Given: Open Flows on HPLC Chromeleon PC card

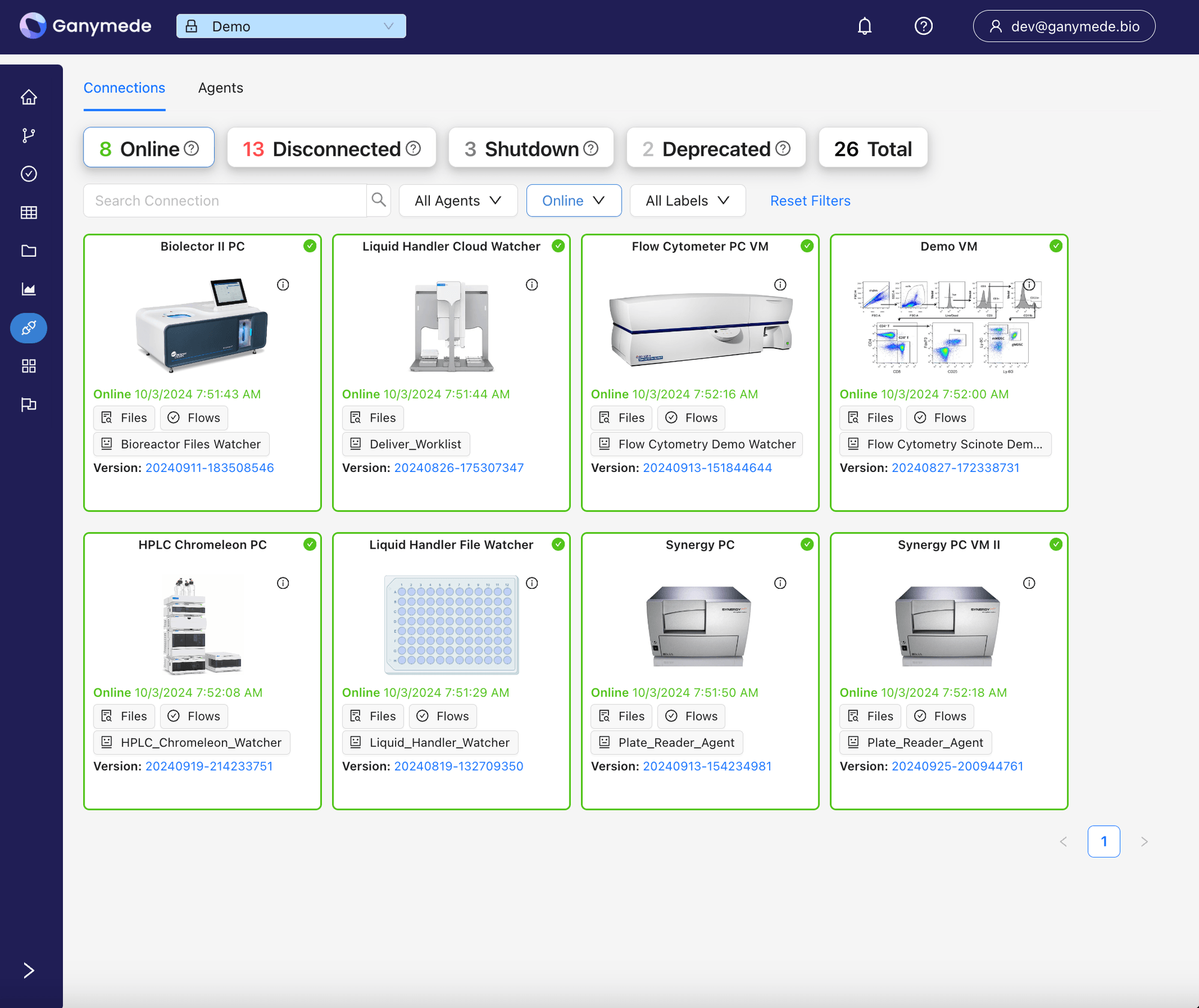Looking at the screenshot, I should pos(194,716).
